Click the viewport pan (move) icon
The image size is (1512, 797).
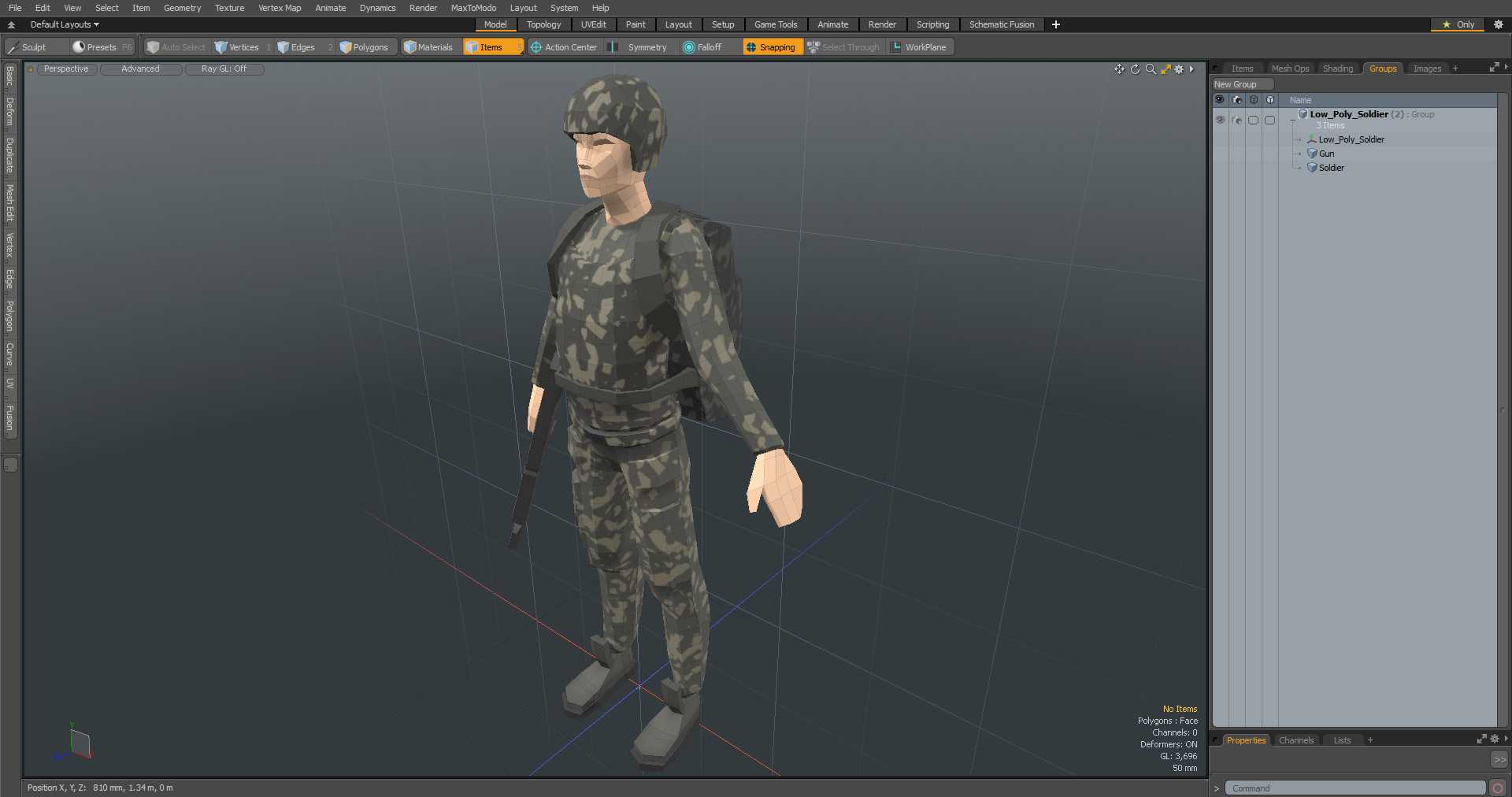[x=1119, y=69]
